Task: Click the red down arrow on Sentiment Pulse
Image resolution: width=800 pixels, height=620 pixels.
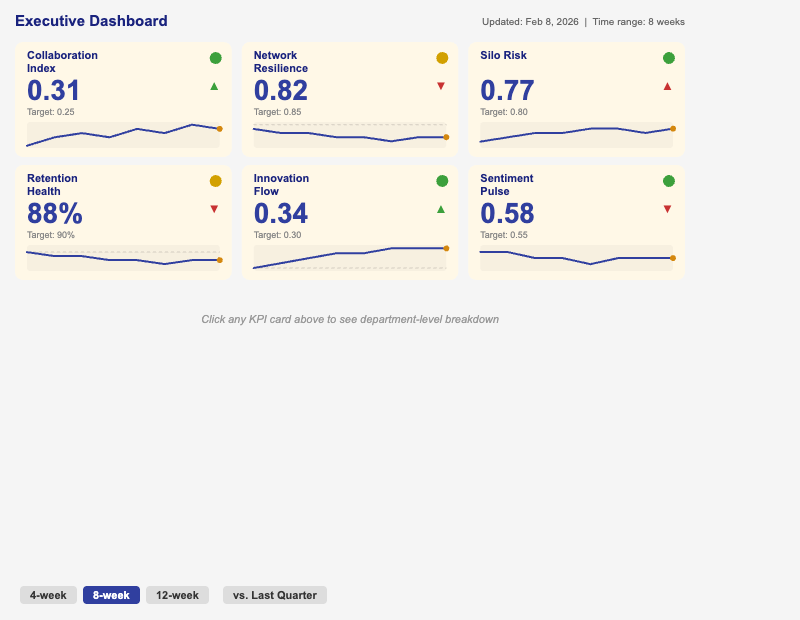Action: click(x=668, y=209)
